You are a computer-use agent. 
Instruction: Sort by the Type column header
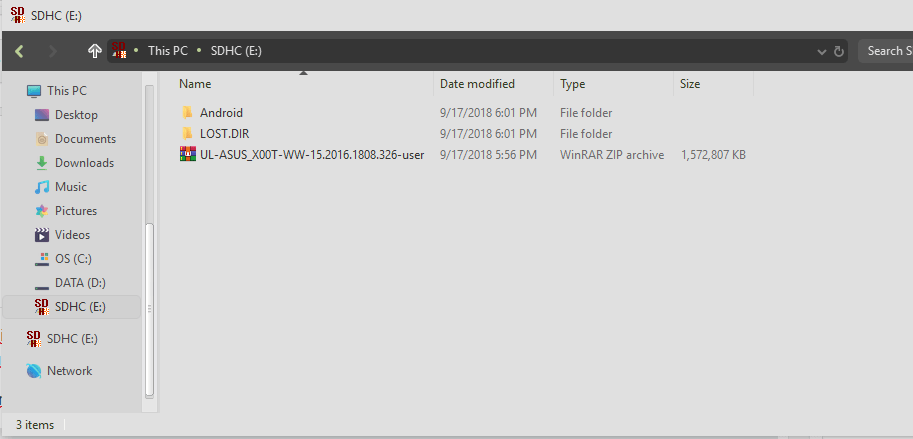(573, 84)
